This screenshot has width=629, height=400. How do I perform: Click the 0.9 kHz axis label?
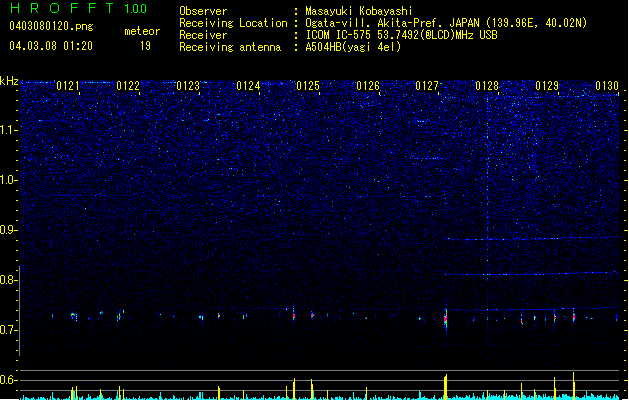(8, 230)
